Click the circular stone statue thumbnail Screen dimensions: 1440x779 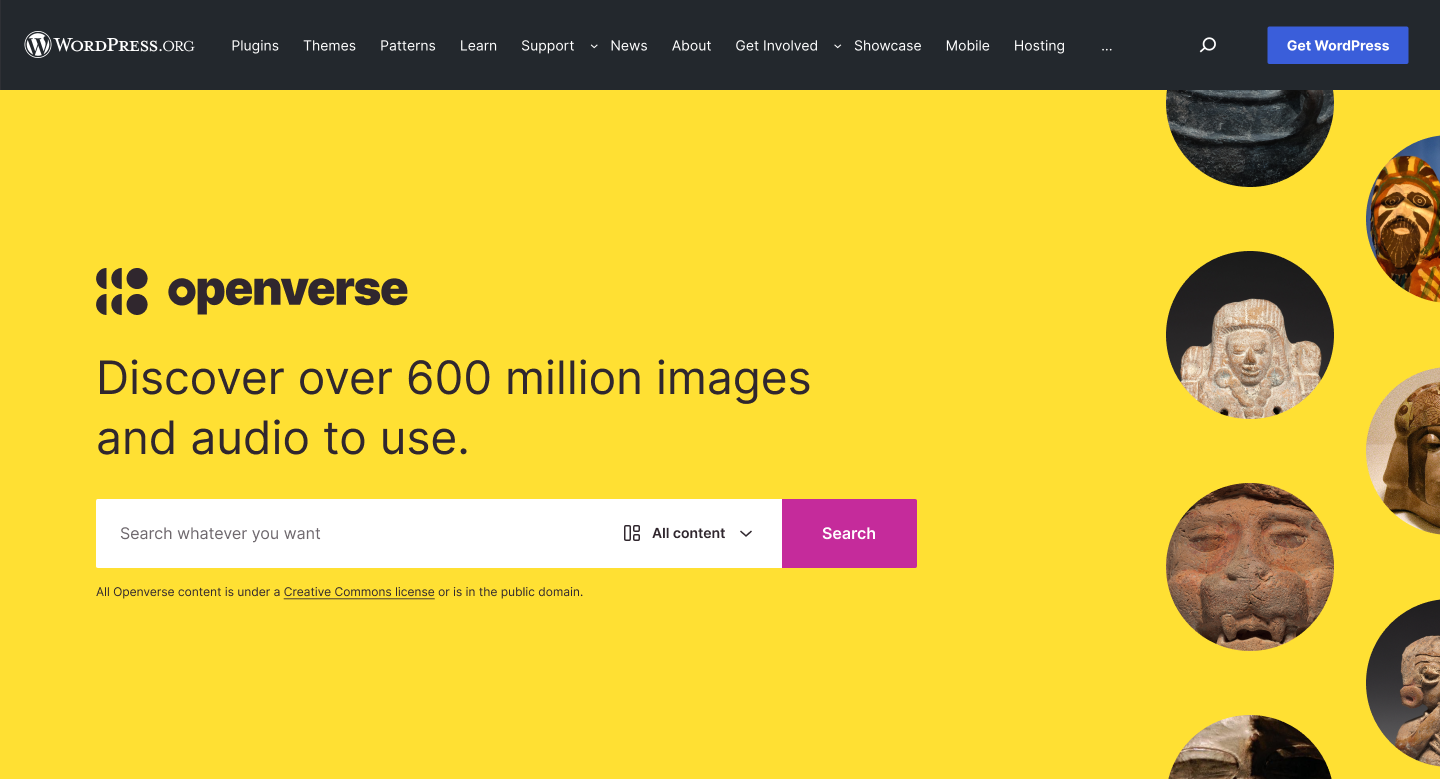pos(1249,335)
